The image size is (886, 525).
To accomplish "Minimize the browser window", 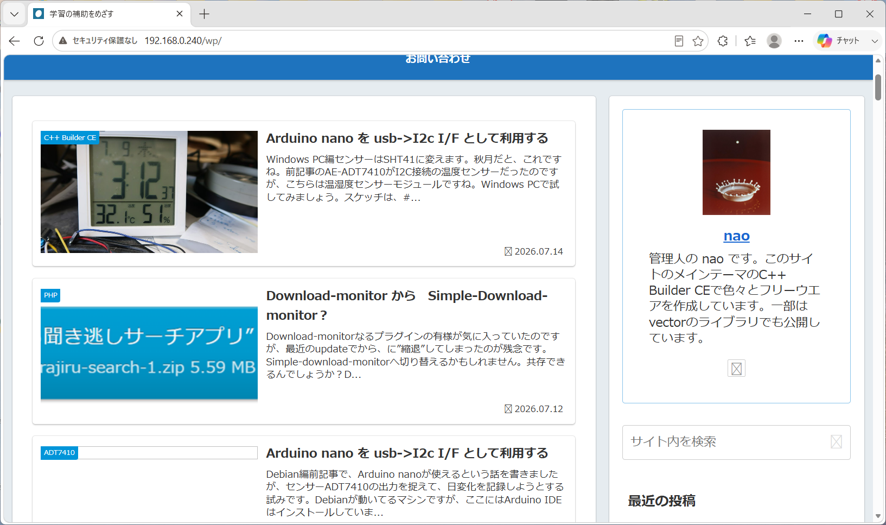I will coord(807,14).
